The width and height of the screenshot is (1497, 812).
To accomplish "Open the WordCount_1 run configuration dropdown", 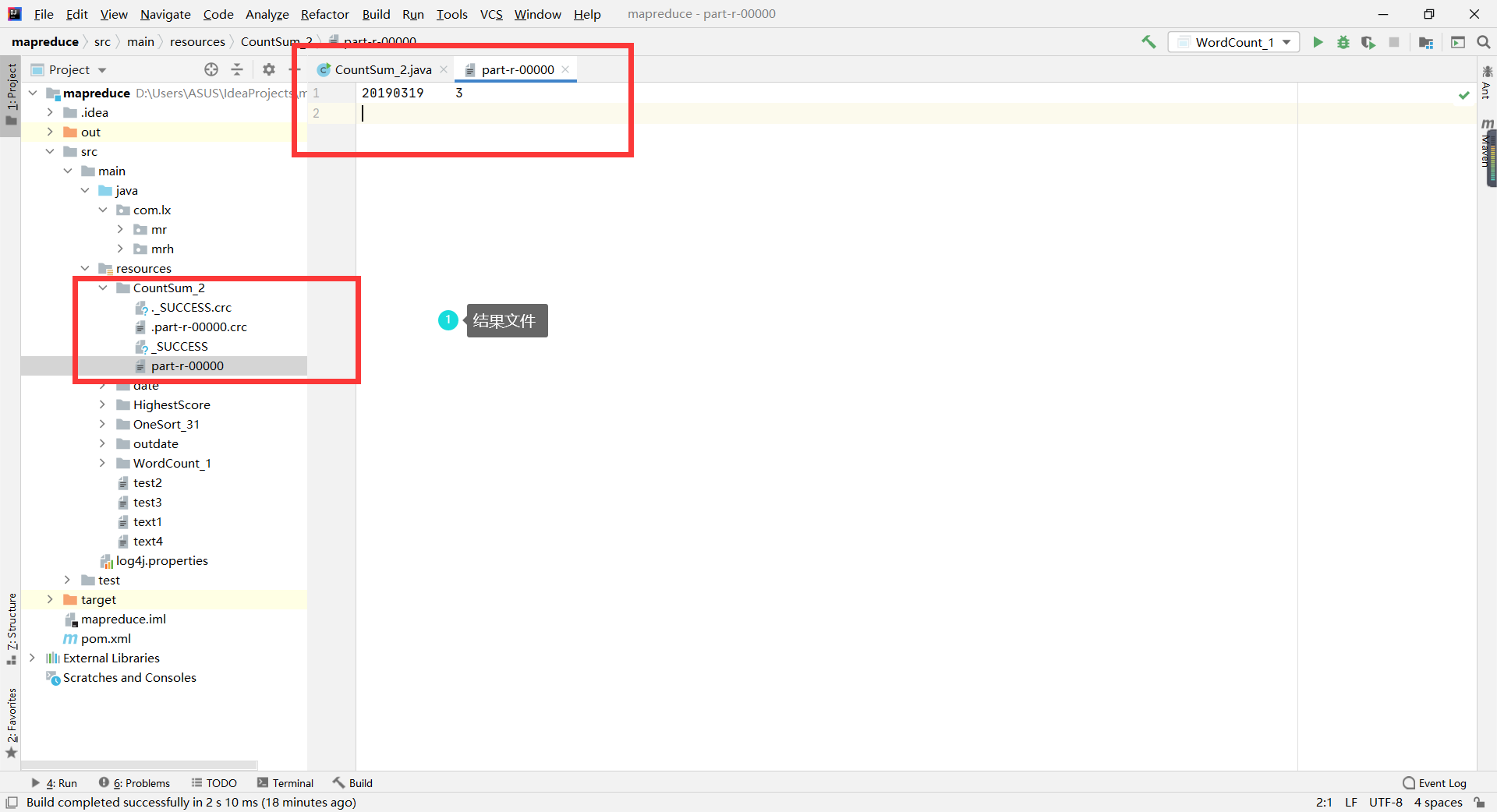I will [1234, 42].
